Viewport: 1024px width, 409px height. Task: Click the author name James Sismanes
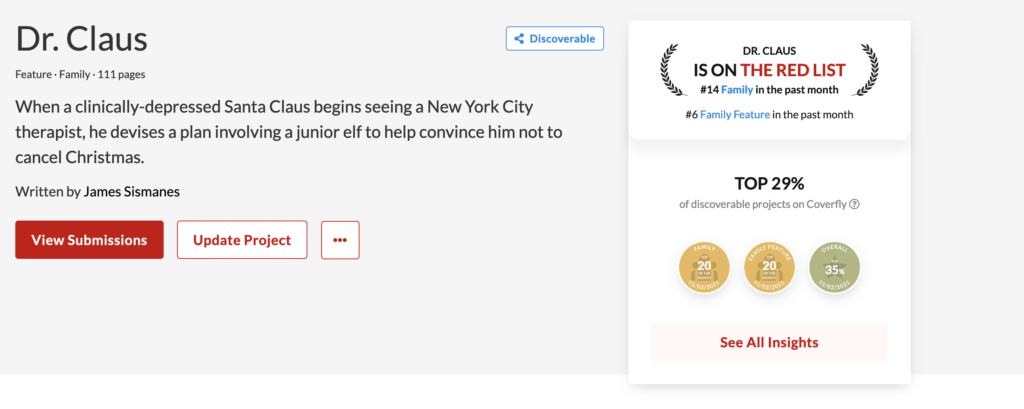pyautogui.click(x=134, y=190)
